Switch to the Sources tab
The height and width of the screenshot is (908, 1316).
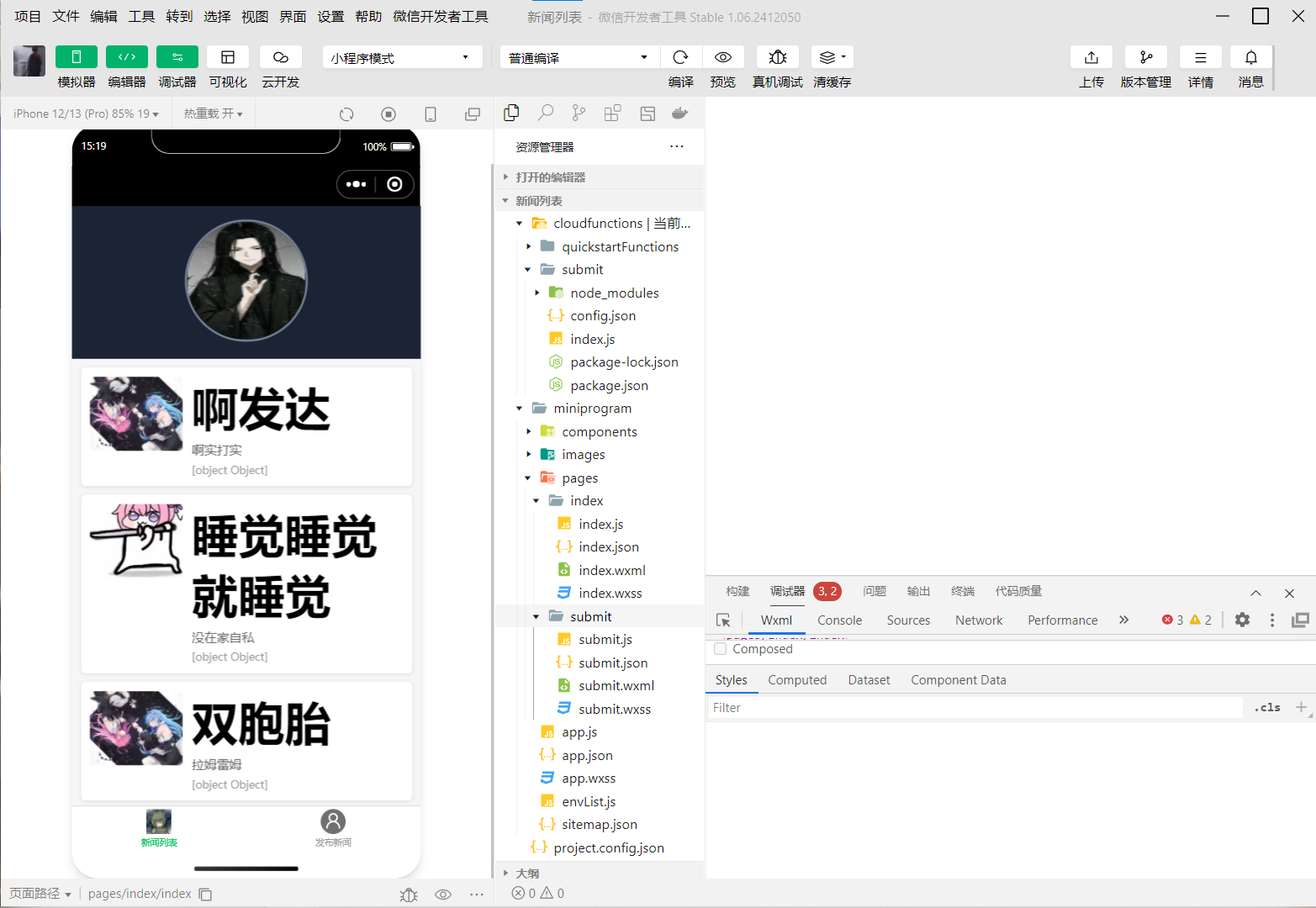point(908,620)
